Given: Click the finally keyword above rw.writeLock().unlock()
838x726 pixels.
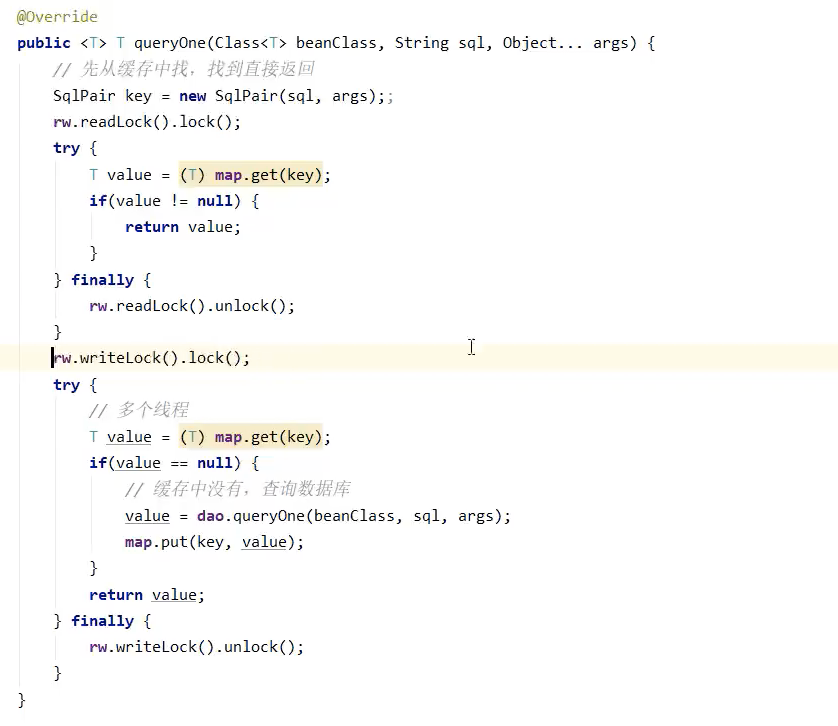Looking at the screenshot, I should (103, 621).
